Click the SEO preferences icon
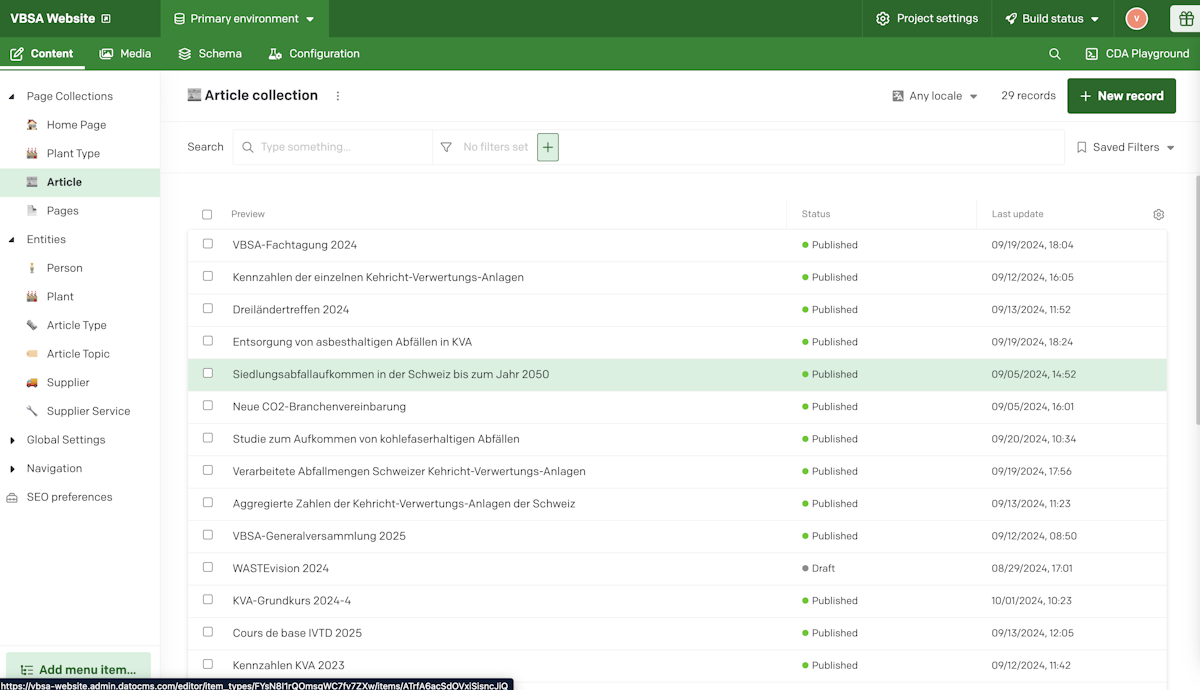 coord(12,497)
